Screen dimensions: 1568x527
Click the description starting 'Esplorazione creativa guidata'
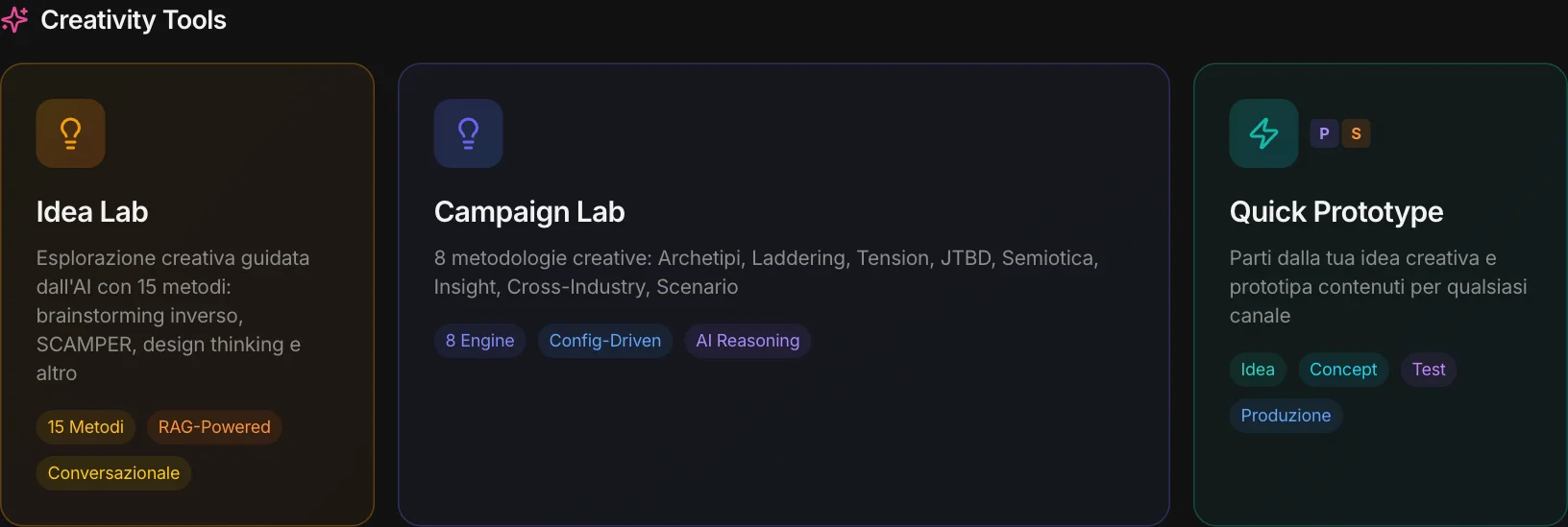coord(174,316)
